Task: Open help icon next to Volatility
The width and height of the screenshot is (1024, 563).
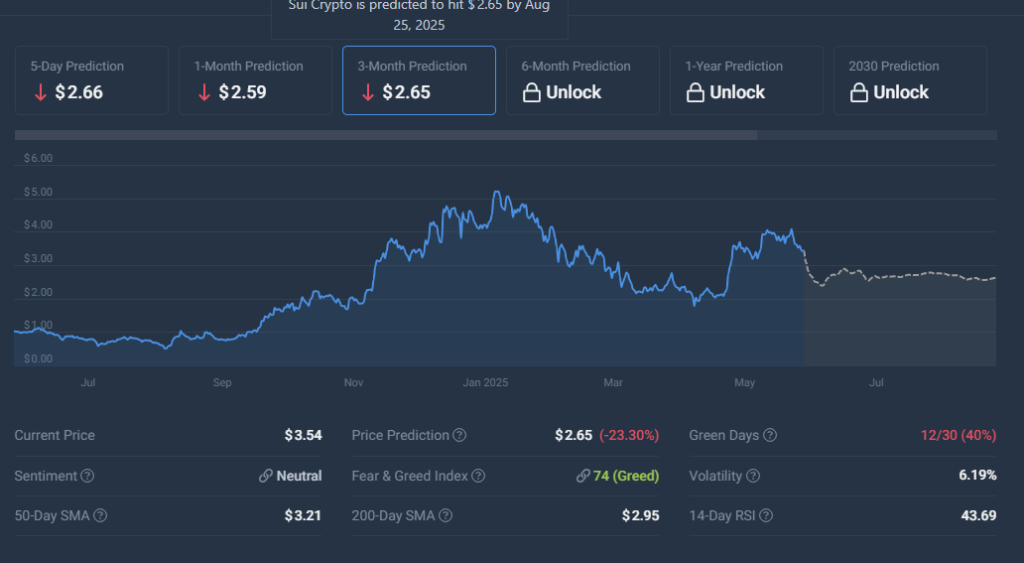Action: (753, 475)
